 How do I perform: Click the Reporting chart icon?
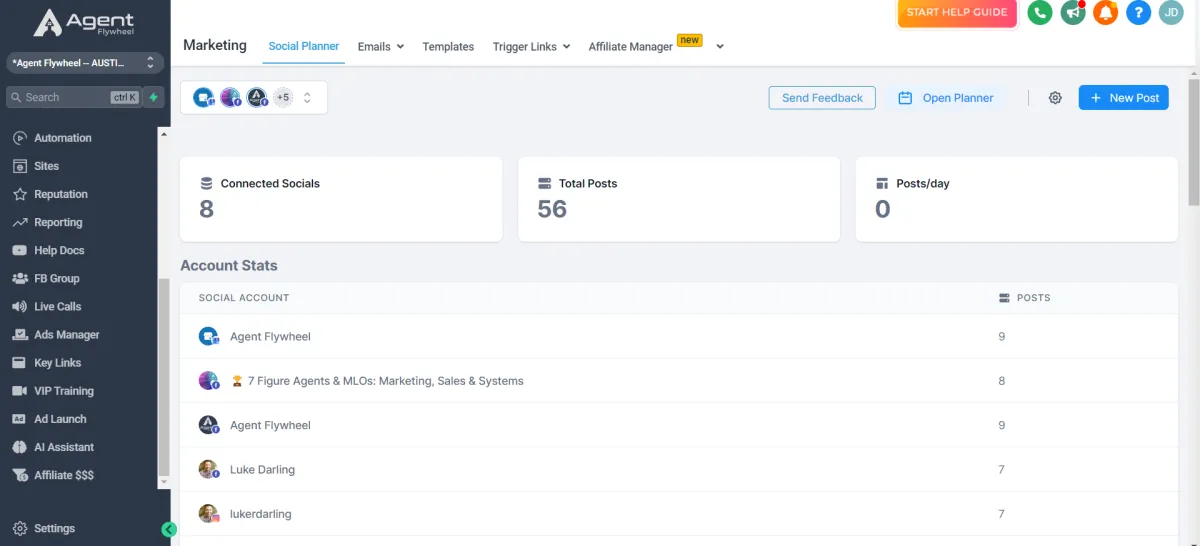(x=19, y=222)
